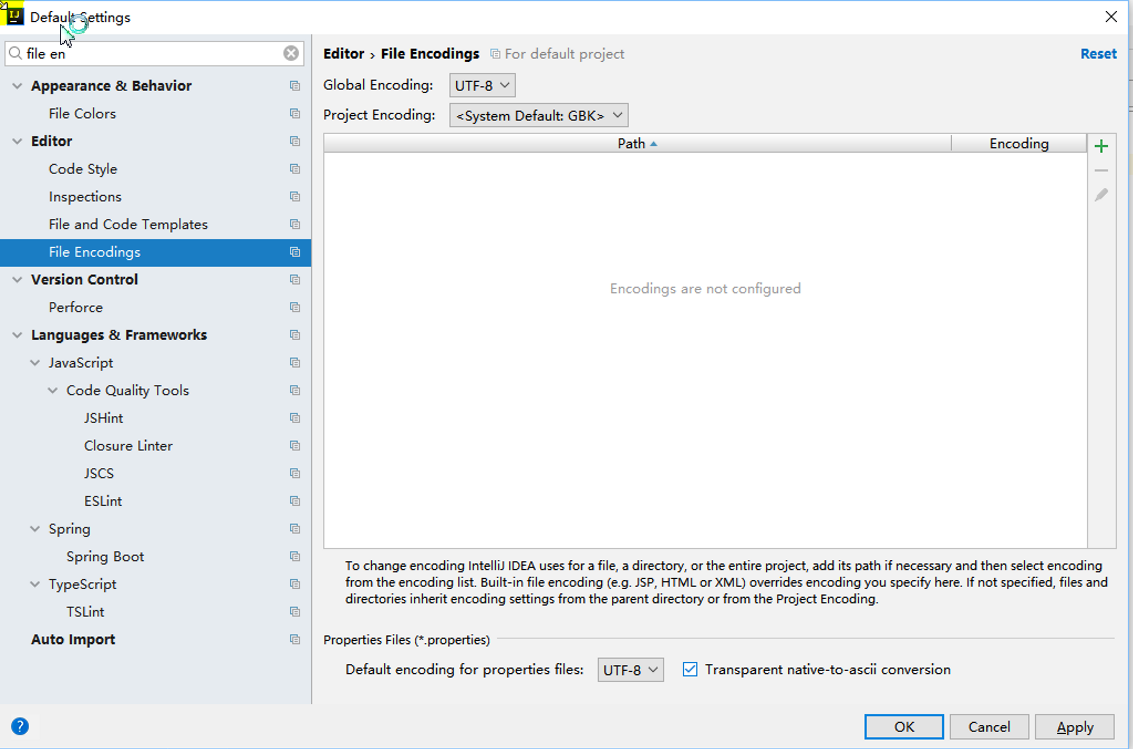
Task: Collapse the Spring node
Action: [35, 529]
